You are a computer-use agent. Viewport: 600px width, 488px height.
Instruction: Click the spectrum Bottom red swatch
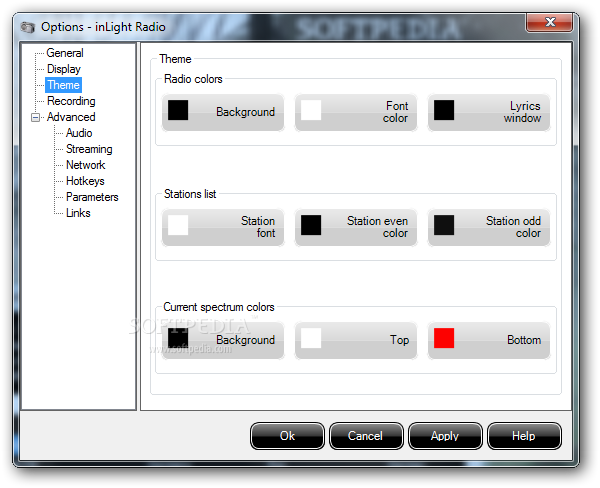point(444,338)
